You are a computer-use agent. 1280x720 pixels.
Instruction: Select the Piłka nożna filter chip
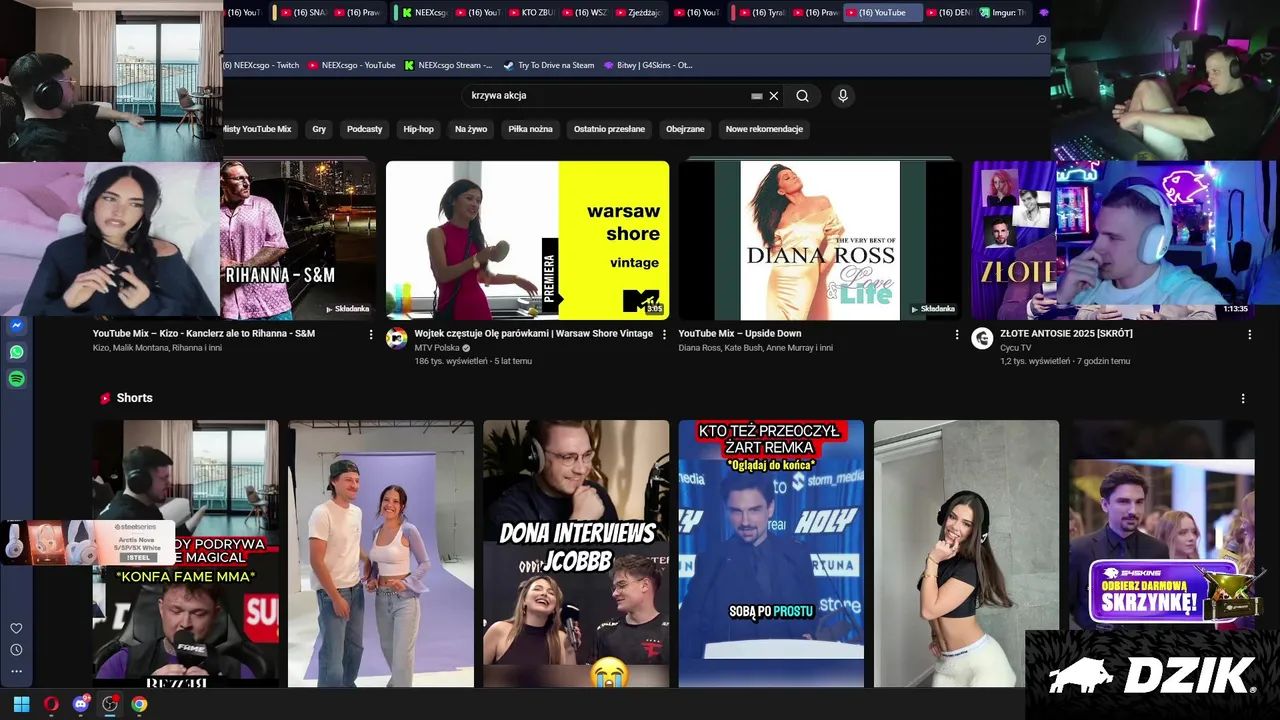coord(530,129)
